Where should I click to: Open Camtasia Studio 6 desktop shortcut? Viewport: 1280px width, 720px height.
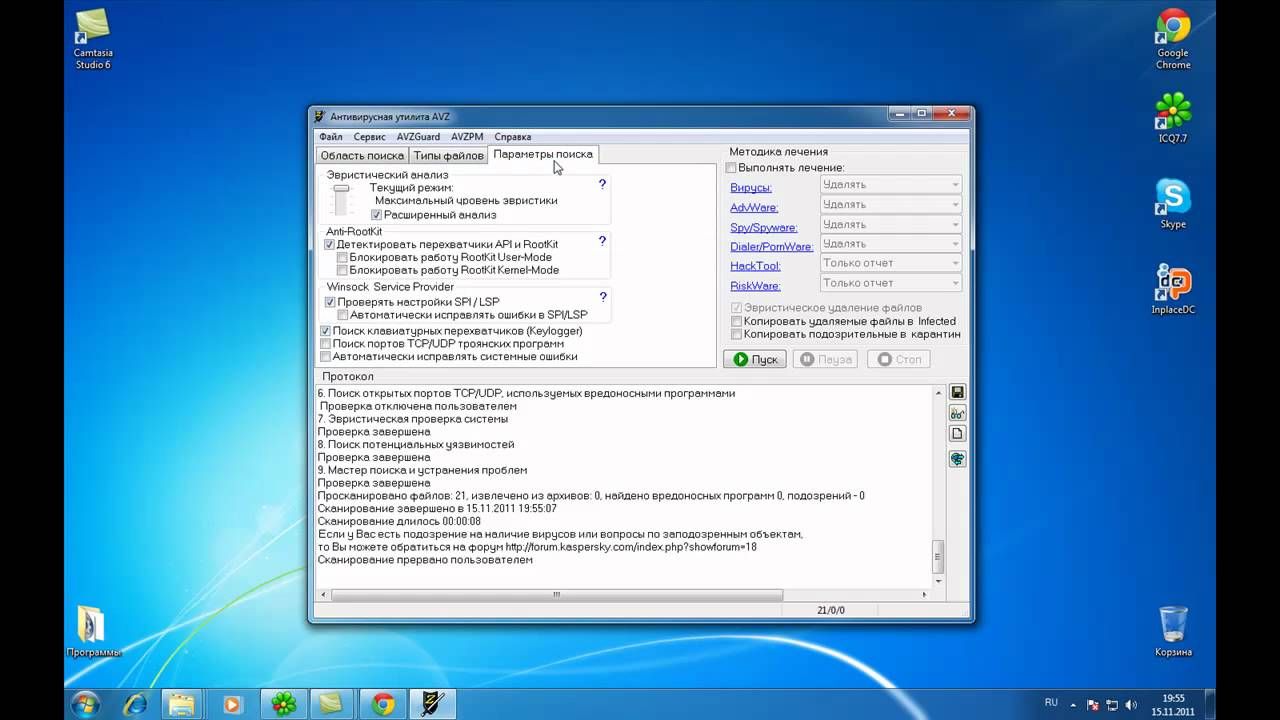click(x=93, y=40)
